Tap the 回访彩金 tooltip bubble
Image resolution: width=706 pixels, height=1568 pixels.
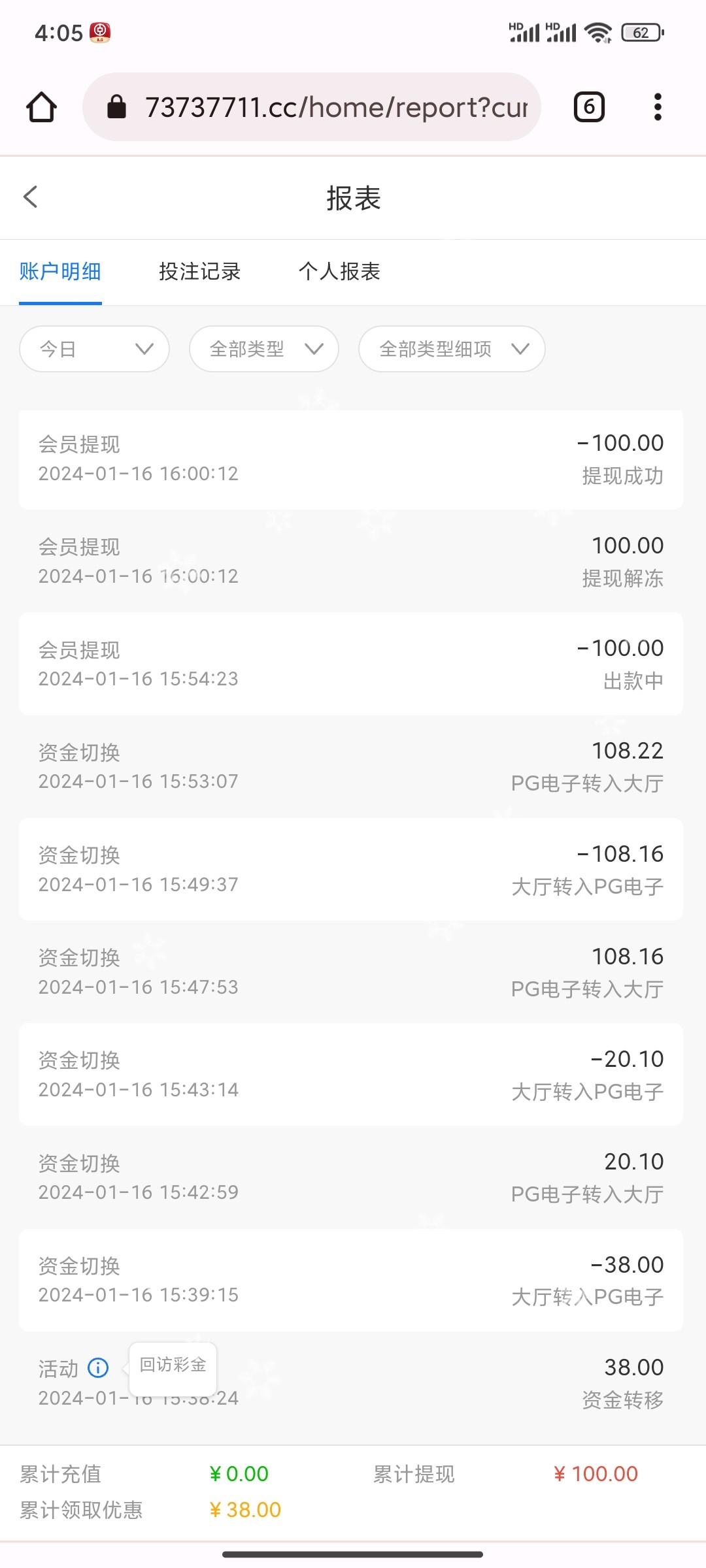[x=173, y=1365]
